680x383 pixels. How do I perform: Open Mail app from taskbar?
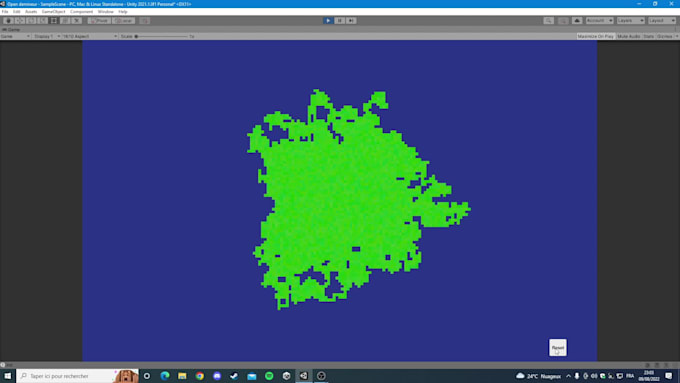point(252,376)
